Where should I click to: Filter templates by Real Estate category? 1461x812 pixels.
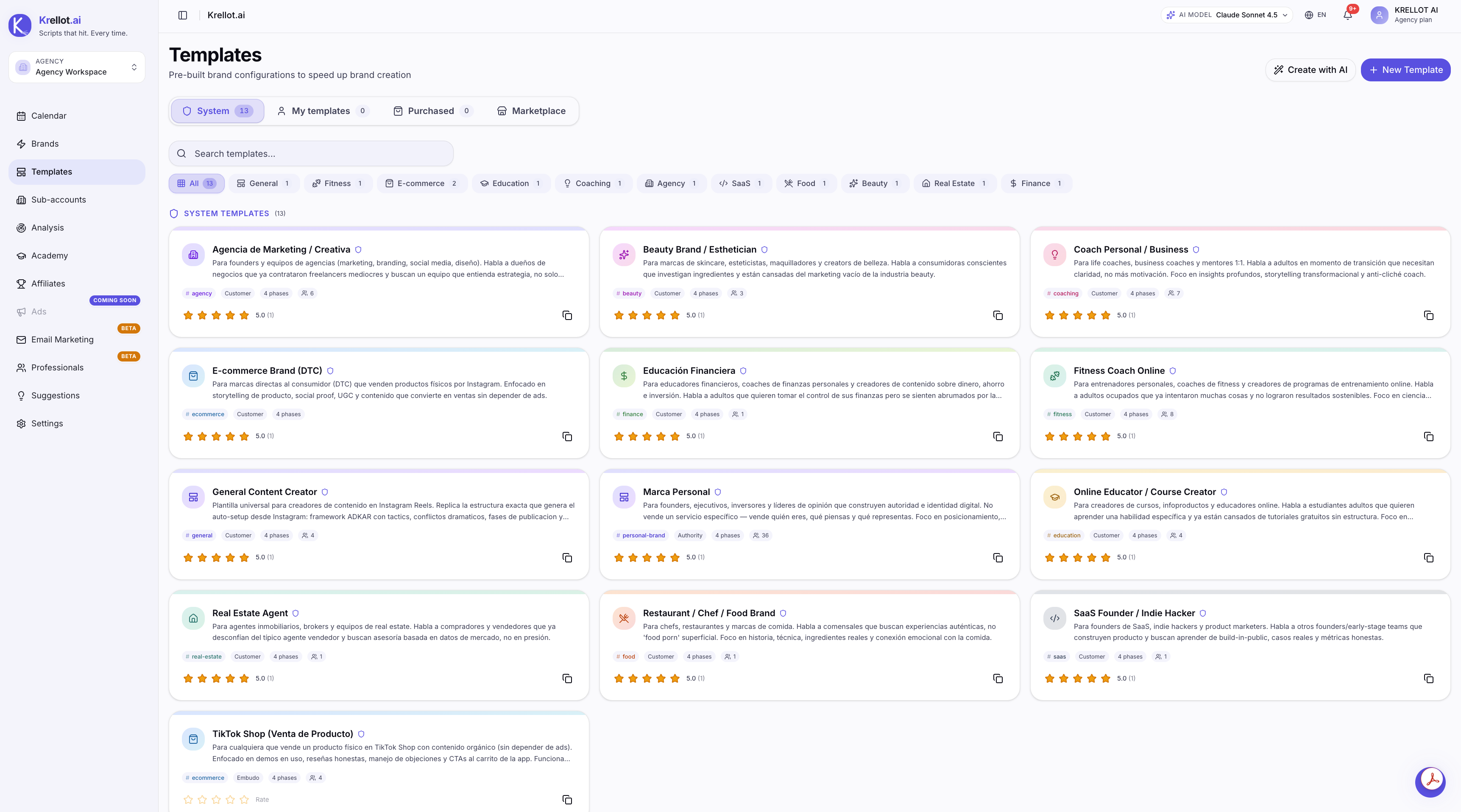pos(954,183)
